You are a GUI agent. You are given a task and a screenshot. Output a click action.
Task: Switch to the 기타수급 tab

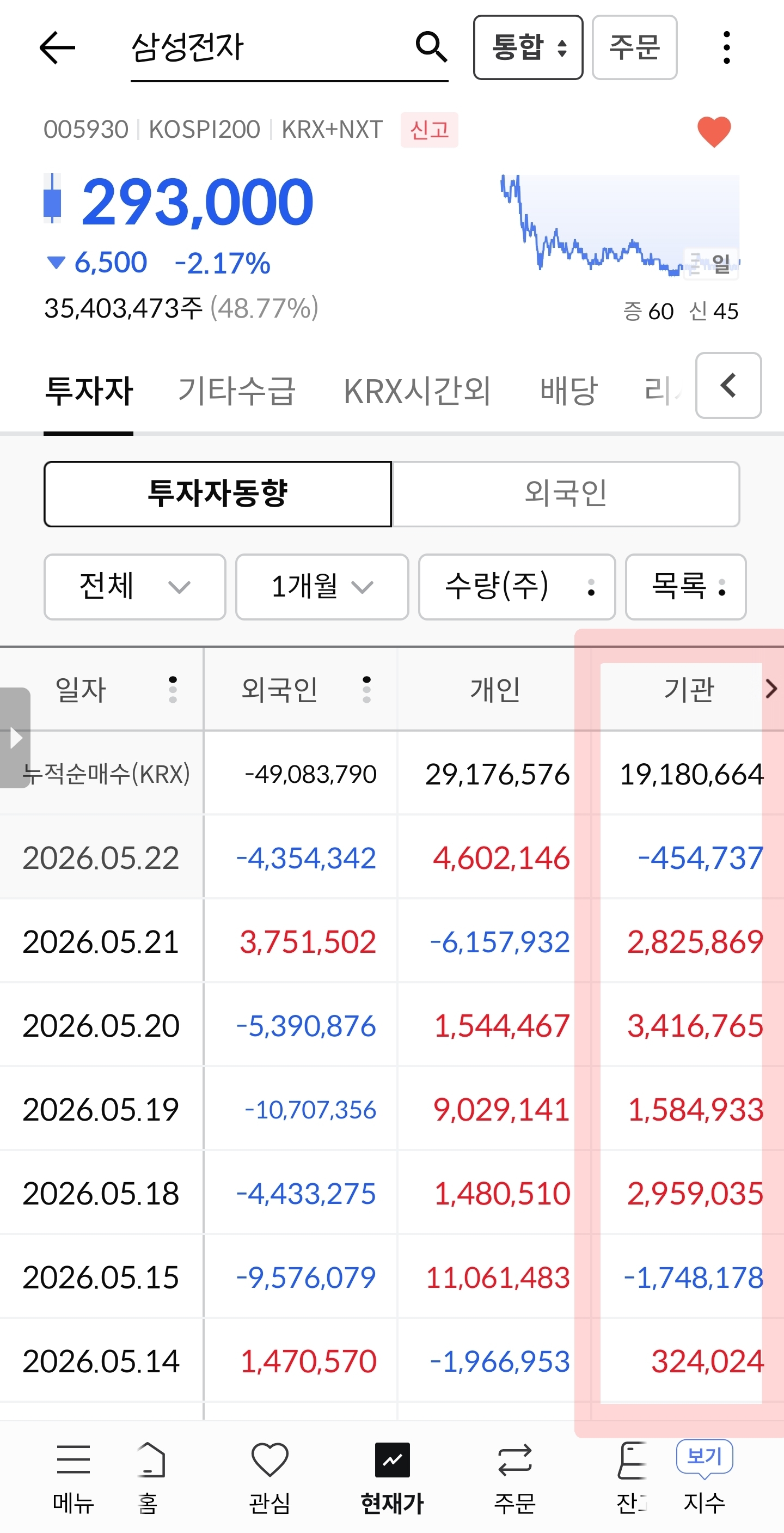[x=237, y=391]
